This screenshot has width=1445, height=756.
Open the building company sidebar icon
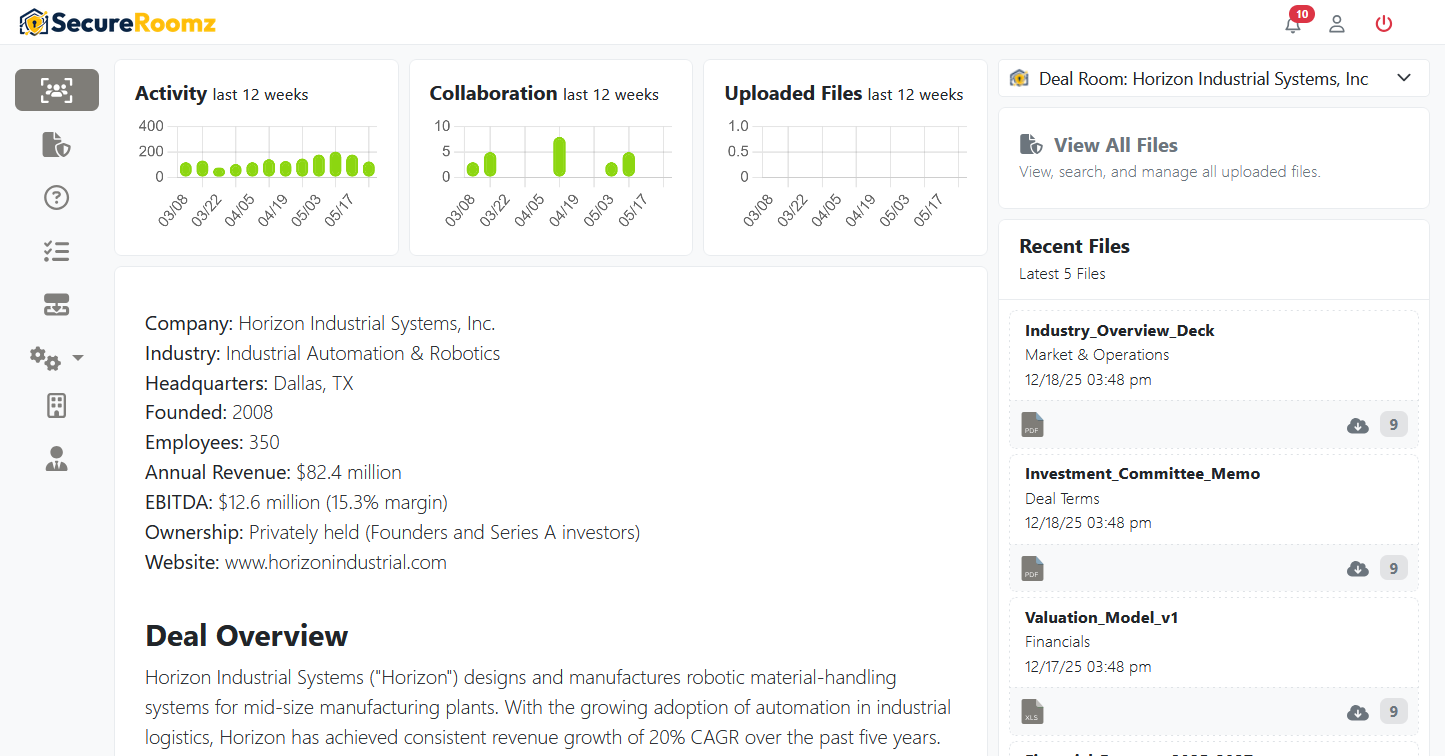pyautogui.click(x=56, y=406)
